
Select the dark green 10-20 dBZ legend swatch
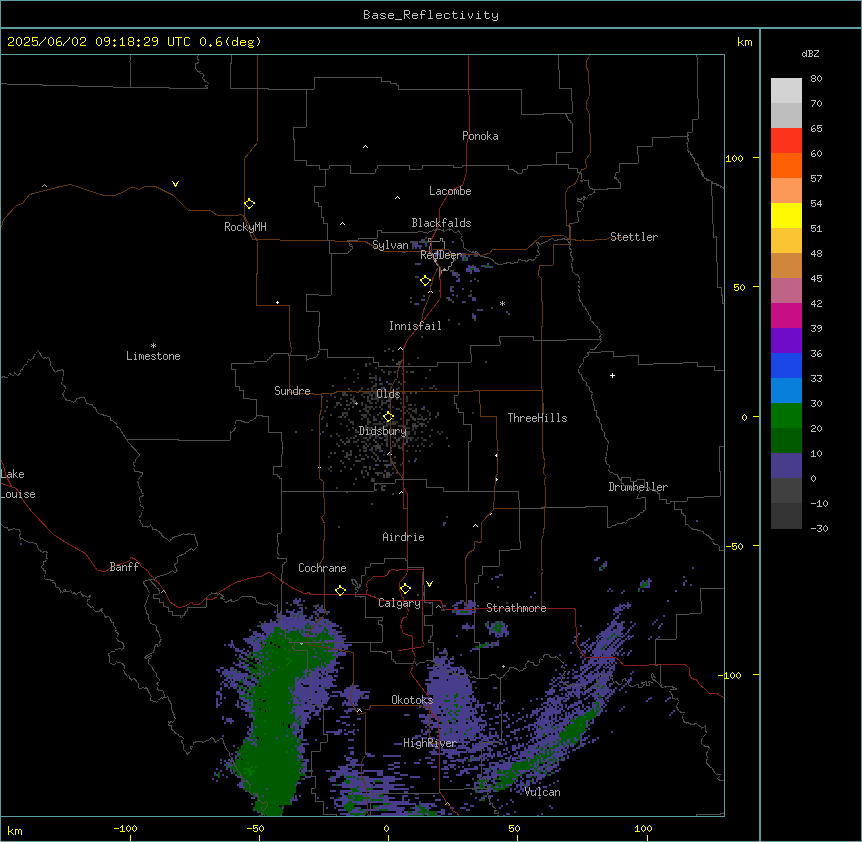[786, 441]
